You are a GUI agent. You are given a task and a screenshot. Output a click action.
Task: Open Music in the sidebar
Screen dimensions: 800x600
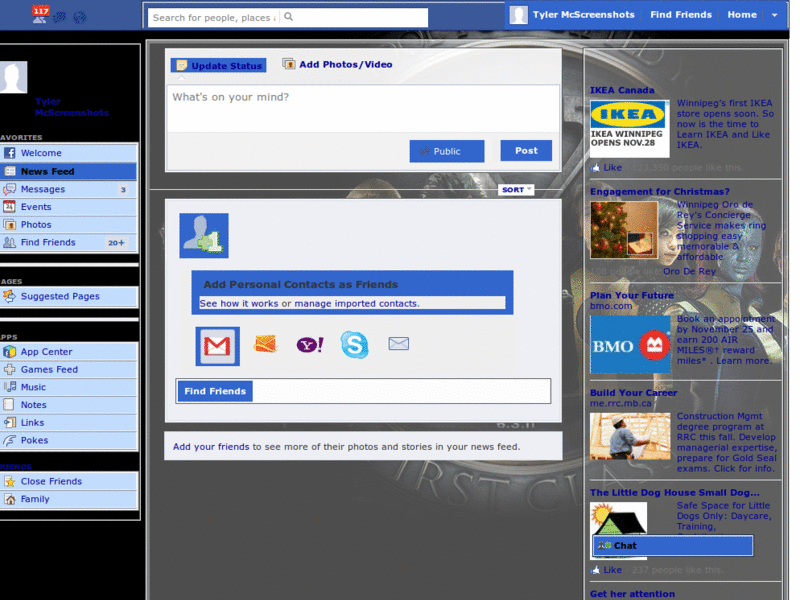click(69, 387)
